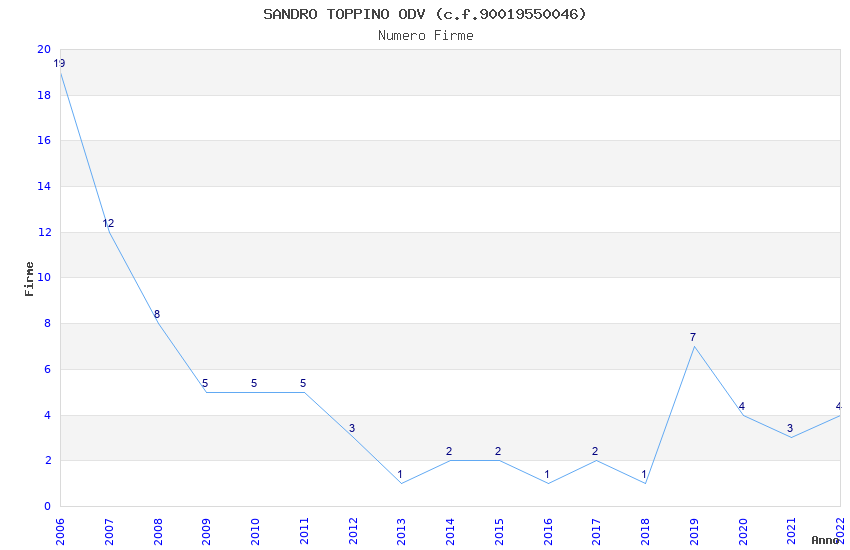Viewport: 850px width, 550px height.
Task: Select the year 2018 axis label
Action: pos(645,531)
